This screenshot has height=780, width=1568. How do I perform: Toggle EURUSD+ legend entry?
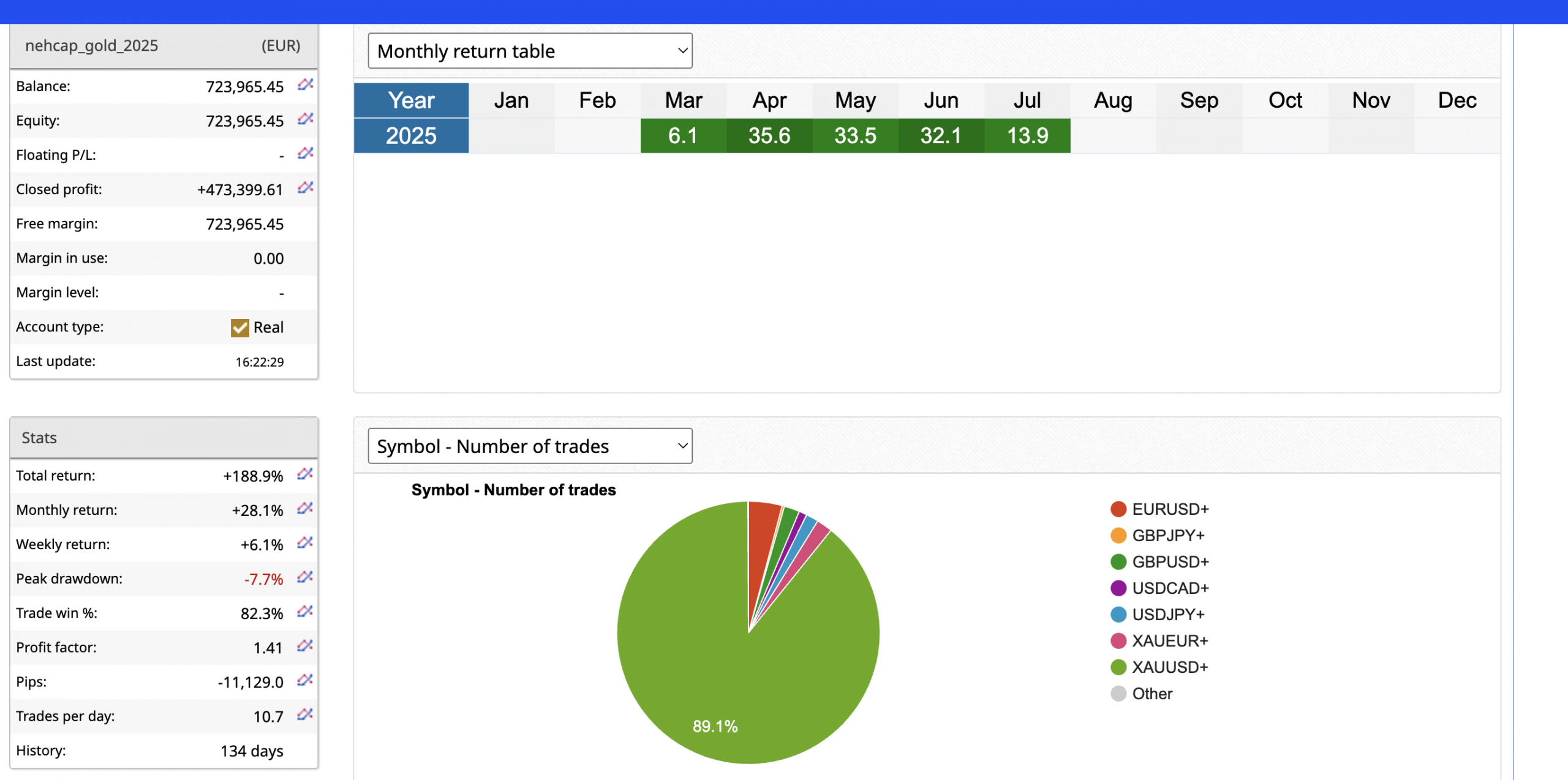[1169, 509]
